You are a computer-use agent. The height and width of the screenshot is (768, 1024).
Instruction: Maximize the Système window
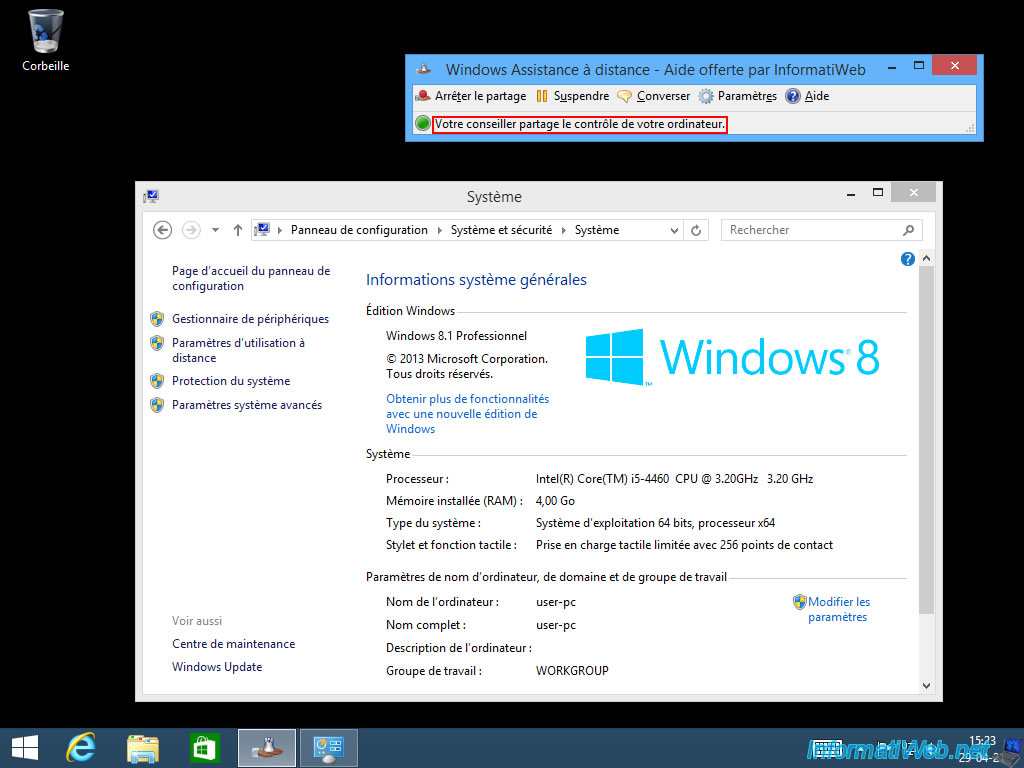pos(878,193)
